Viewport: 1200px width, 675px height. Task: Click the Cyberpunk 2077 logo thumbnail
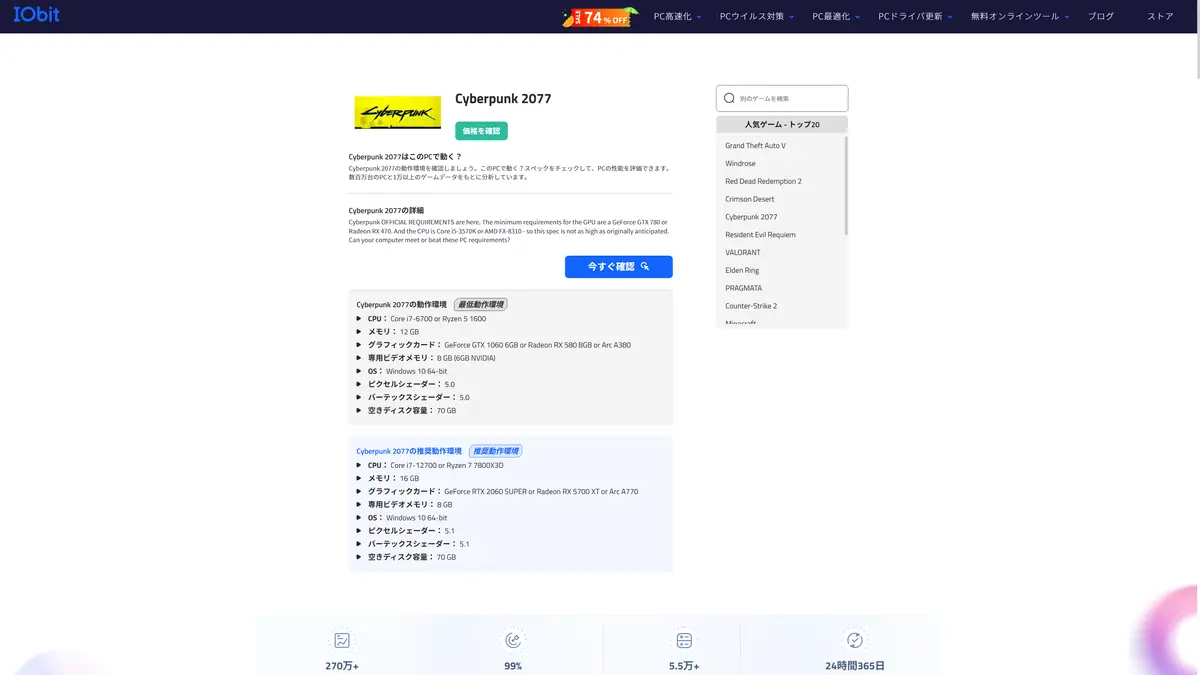pos(397,113)
